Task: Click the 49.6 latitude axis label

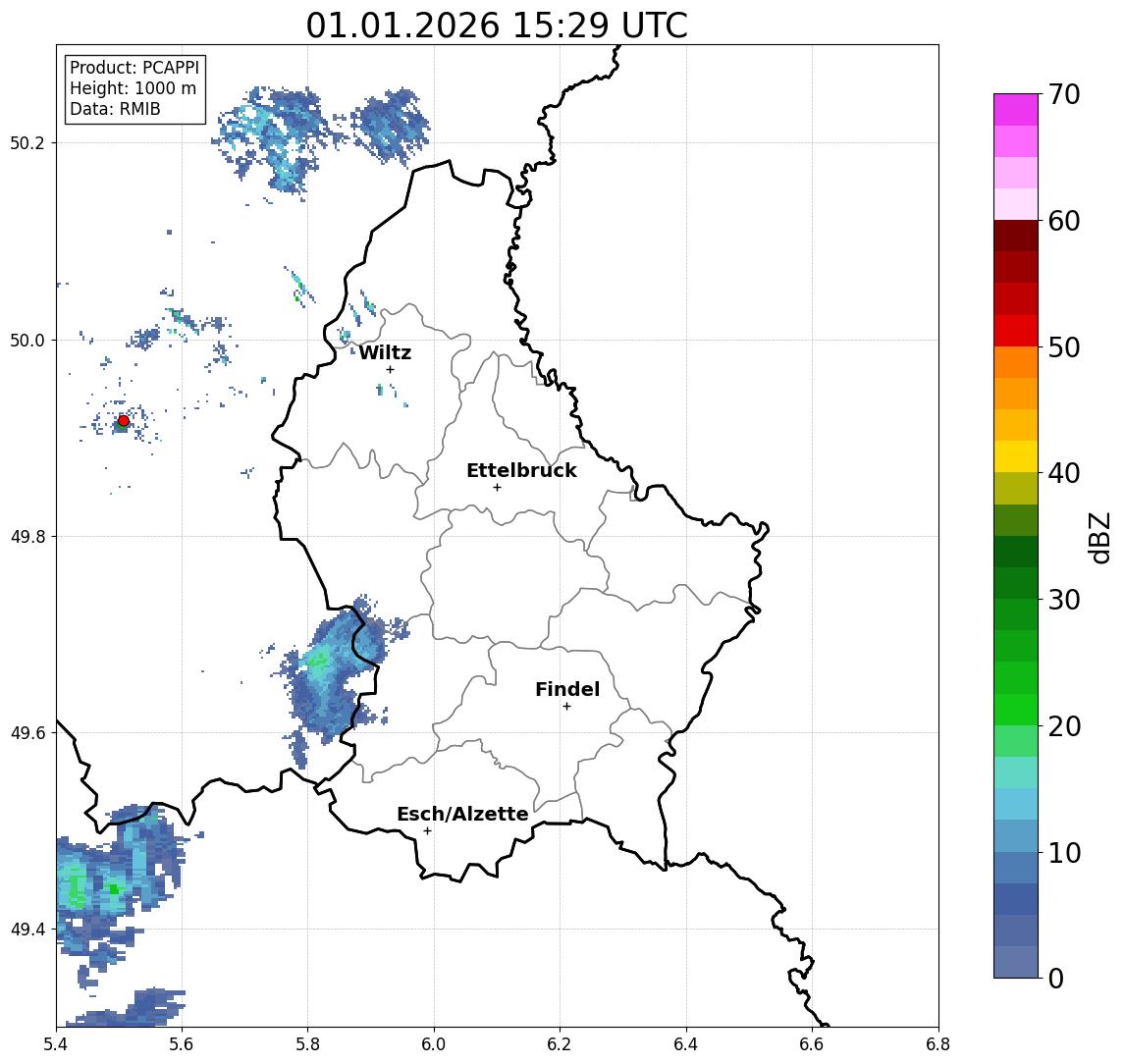Action: (x=27, y=733)
